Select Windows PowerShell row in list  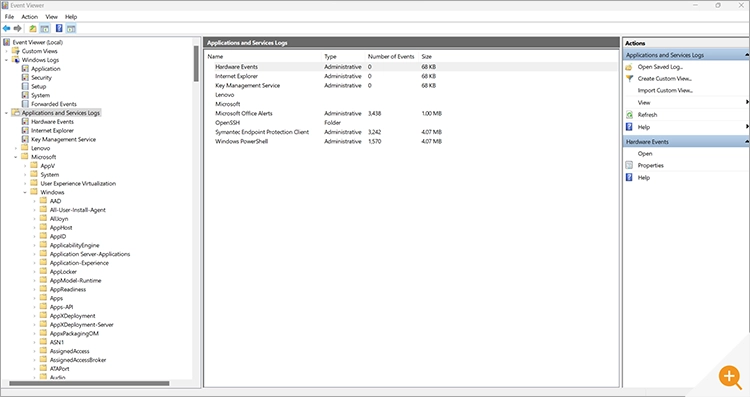pyautogui.click(x=411, y=142)
